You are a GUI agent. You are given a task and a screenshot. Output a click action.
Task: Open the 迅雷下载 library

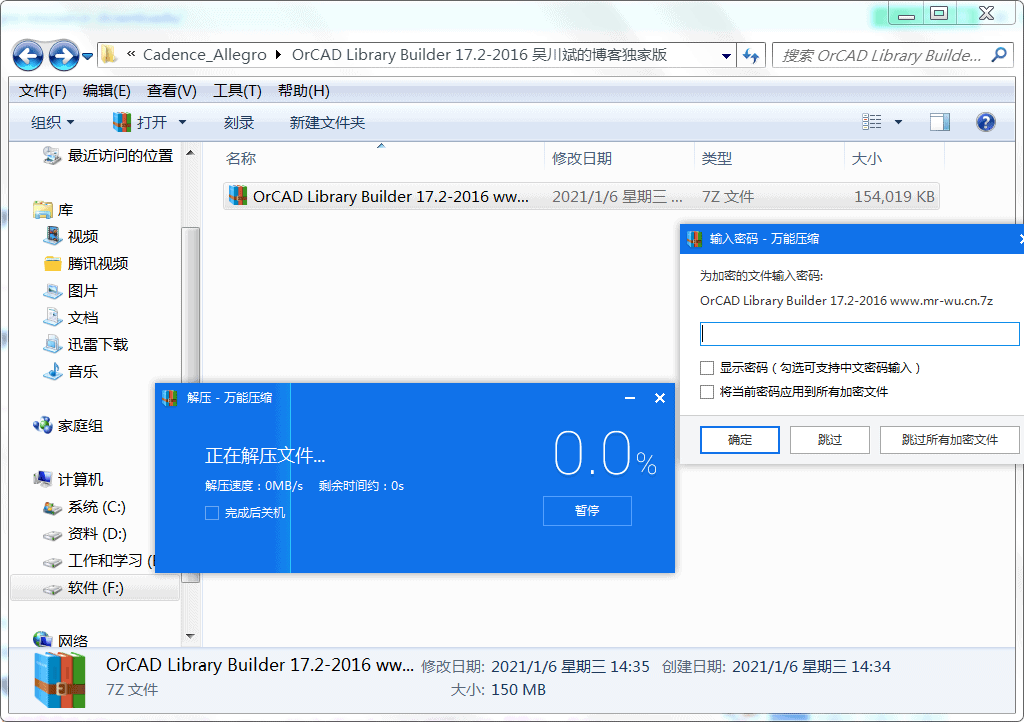coord(86,345)
